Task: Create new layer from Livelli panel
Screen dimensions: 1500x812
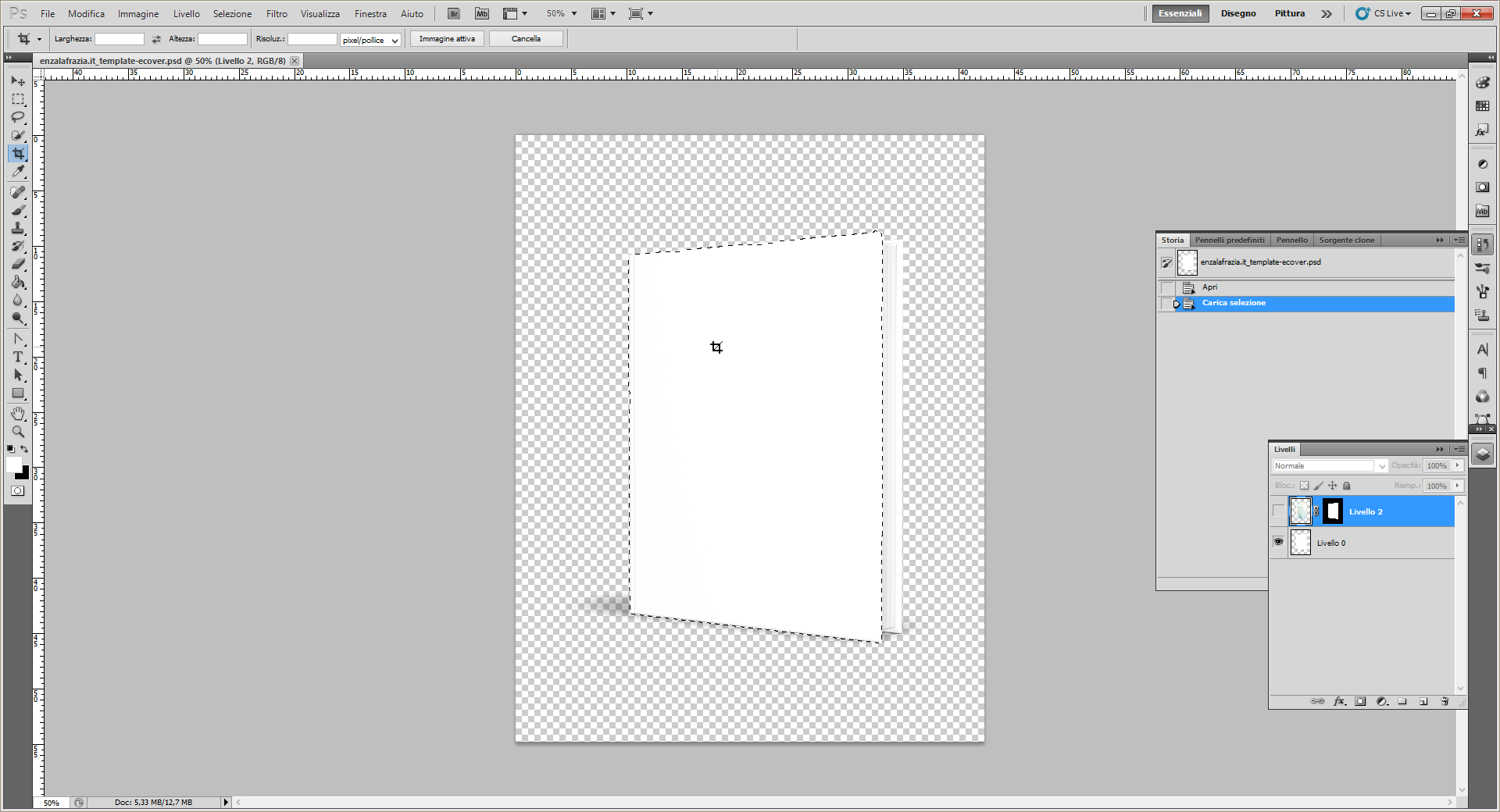Action: pyautogui.click(x=1423, y=701)
